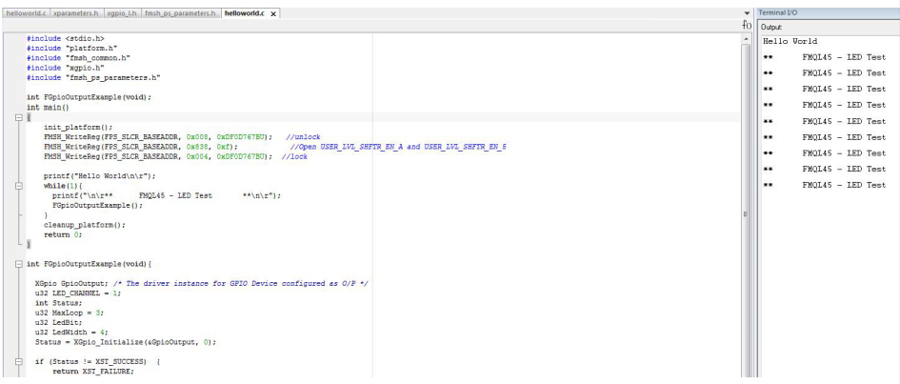900x384 pixels.
Task: Select the active helloworld.c tab
Action: pos(244,13)
